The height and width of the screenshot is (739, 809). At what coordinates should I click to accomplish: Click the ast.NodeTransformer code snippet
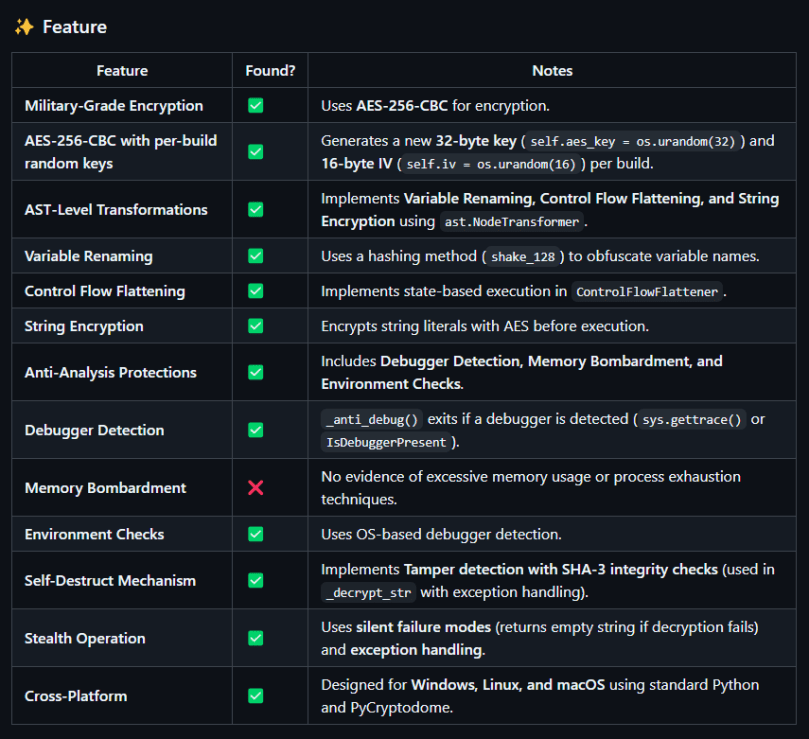pos(510,222)
